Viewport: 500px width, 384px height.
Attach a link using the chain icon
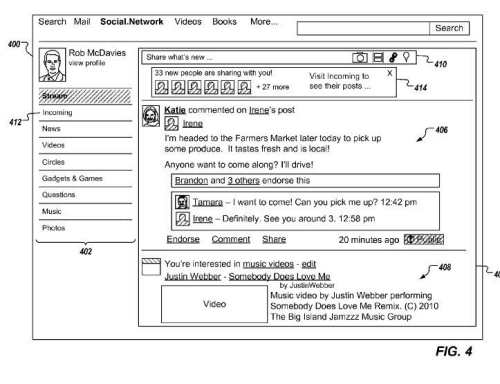(x=393, y=57)
